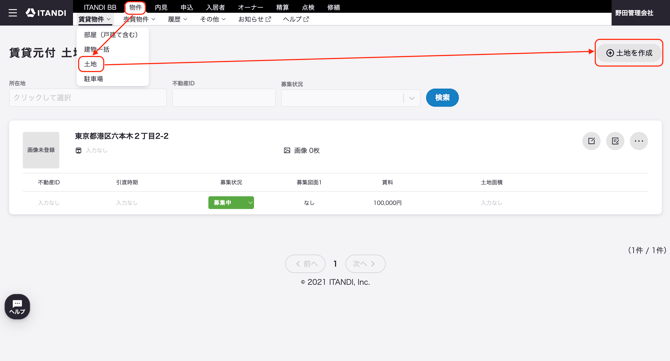The image size is (670, 361).
Task: Click the image icon next to 画像 0枚
Action: (x=287, y=150)
